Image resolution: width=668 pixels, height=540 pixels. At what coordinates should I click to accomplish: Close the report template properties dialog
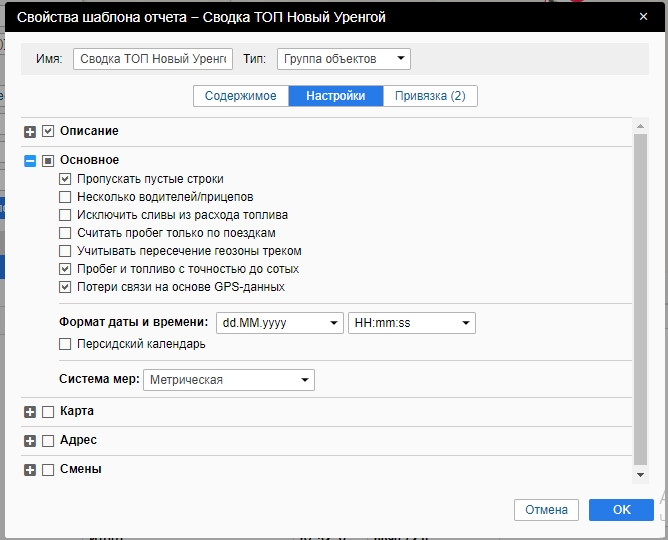641,17
